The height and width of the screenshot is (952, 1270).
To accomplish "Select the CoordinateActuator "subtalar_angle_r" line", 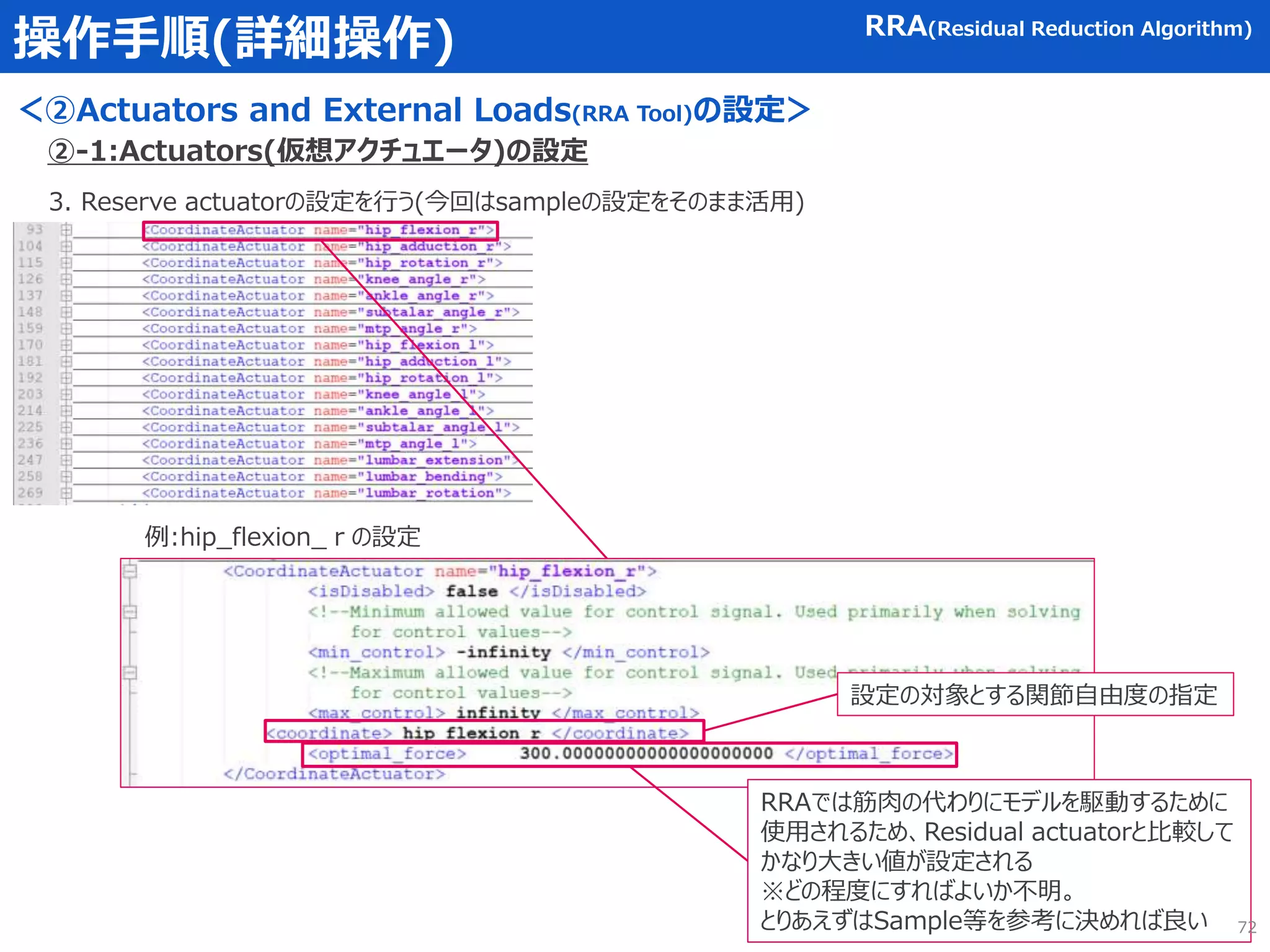I will [331, 312].
